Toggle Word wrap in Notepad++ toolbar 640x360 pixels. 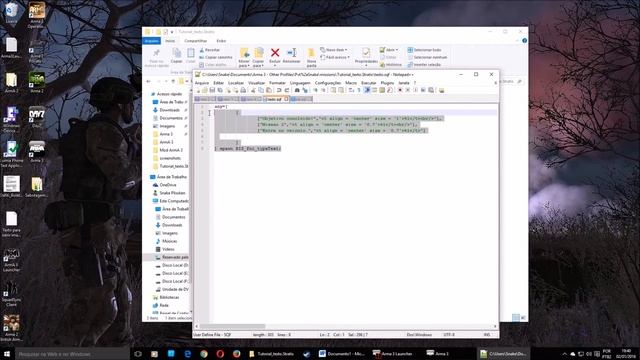(x=350, y=90)
